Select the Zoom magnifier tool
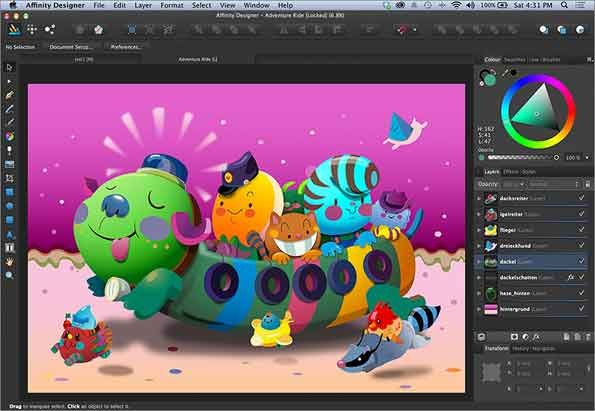The height and width of the screenshot is (411, 595). coord(9,275)
